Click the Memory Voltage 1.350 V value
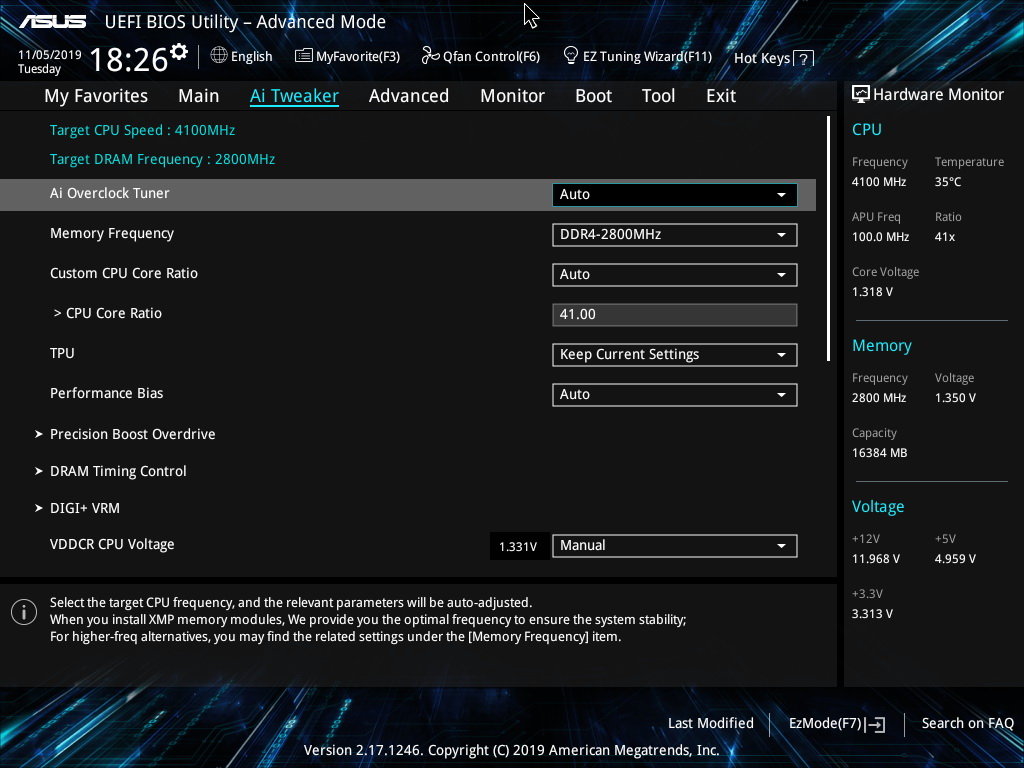1024x768 pixels. tap(955, 398)
